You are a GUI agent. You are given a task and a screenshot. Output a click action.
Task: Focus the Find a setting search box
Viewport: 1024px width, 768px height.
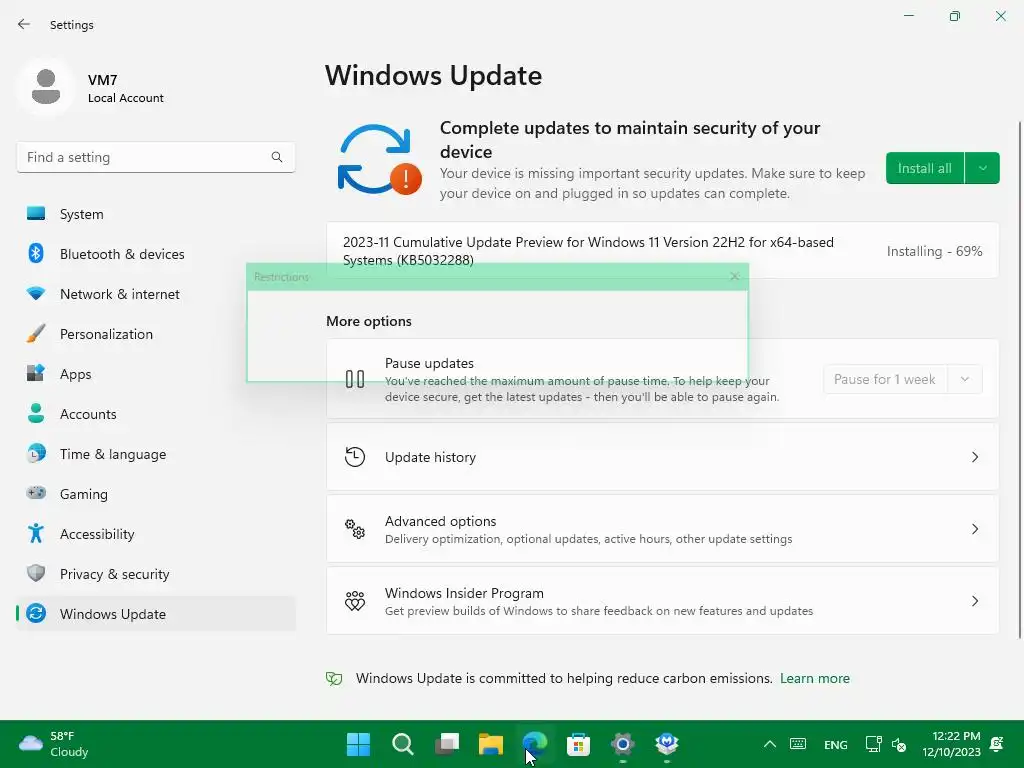click(155, 157)
